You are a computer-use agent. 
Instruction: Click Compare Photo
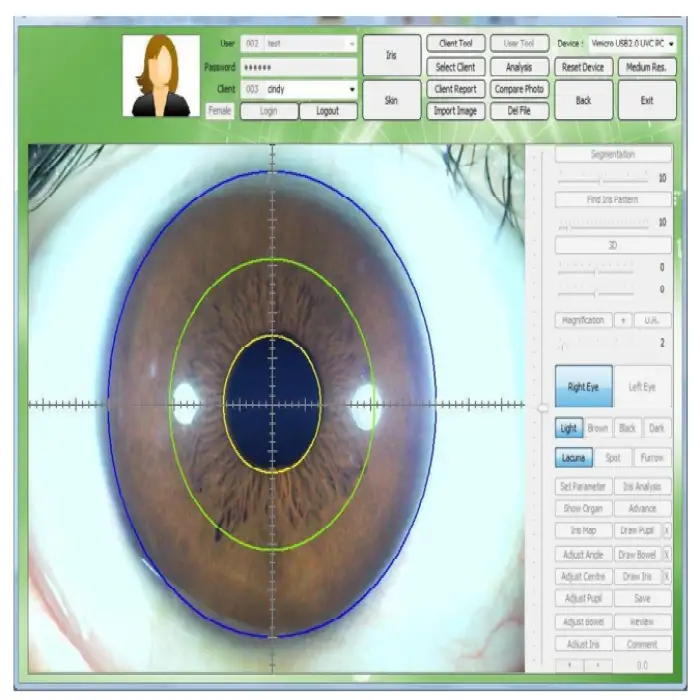point(519,89)
